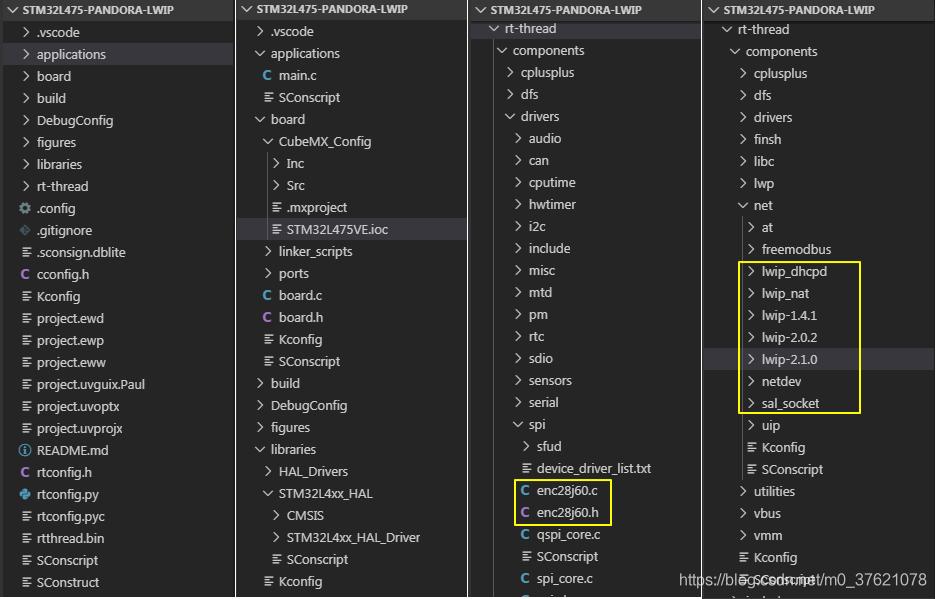Expand the ports folder chevron

click(268, 273)
